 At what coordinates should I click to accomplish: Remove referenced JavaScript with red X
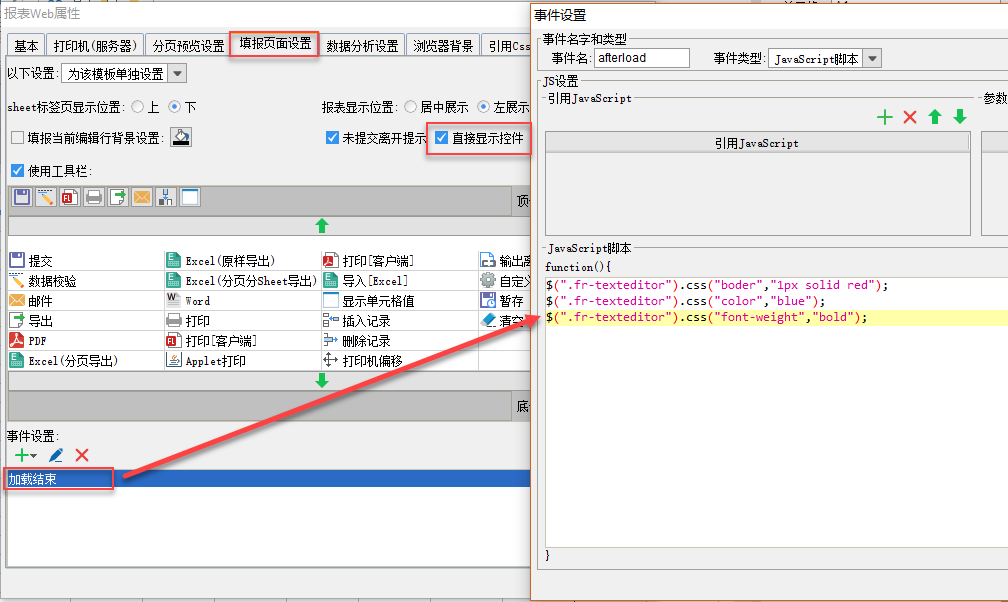910,117
